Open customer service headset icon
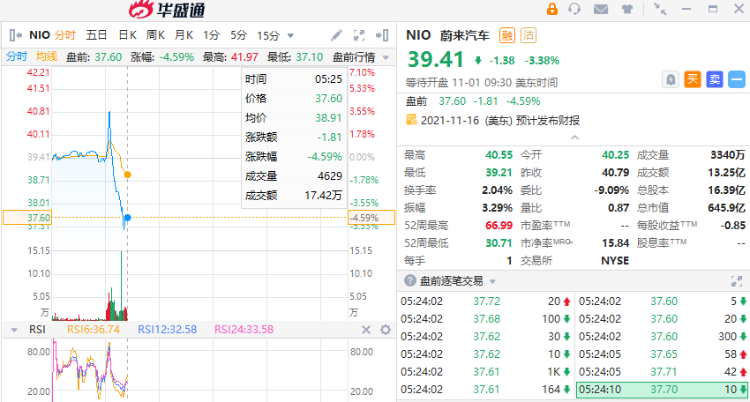Screen dimensions: 750x402 [575, 10]
